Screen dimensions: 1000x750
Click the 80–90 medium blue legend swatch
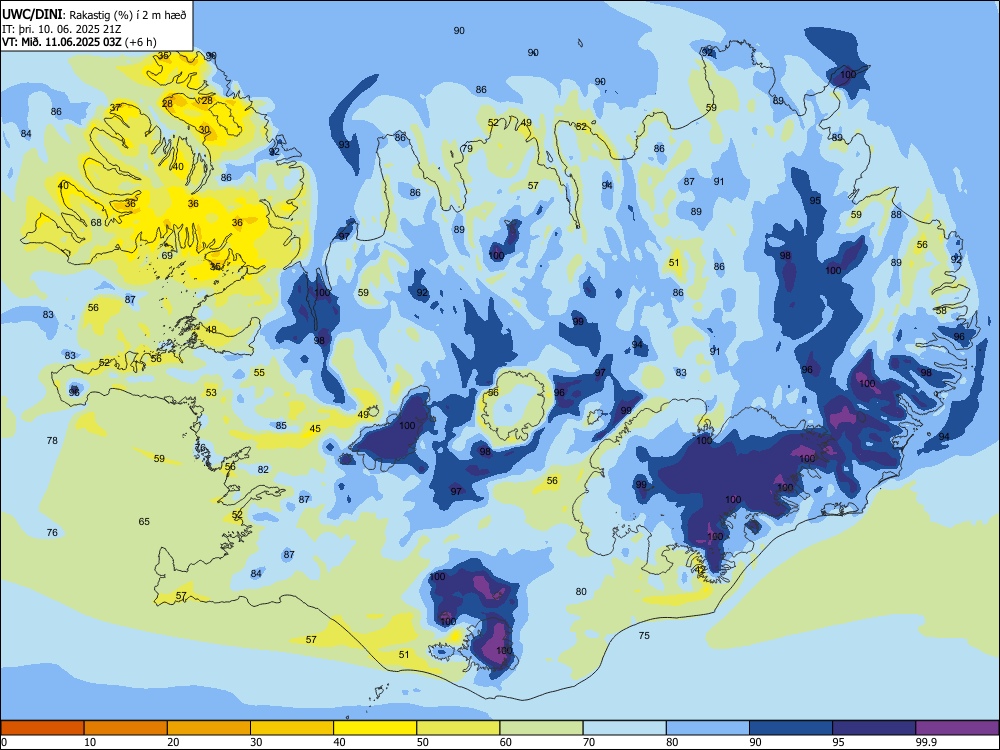coord(708,728)
